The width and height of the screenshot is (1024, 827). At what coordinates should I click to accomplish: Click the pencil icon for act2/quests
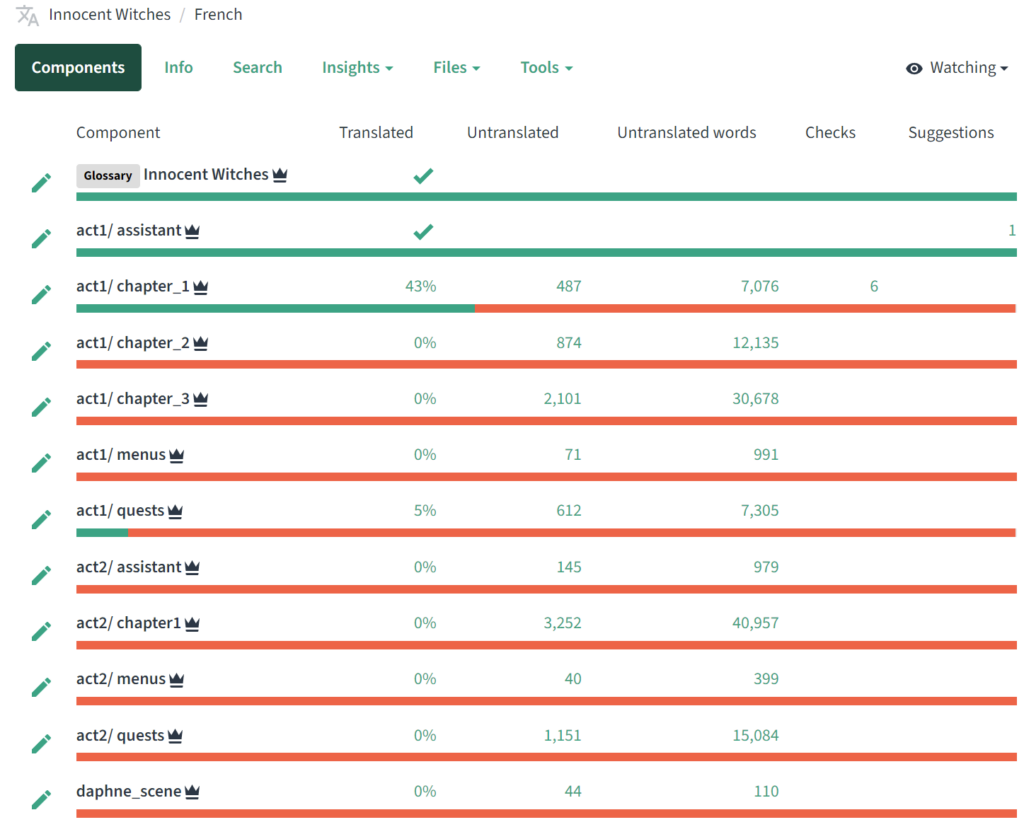click(41, 744)
